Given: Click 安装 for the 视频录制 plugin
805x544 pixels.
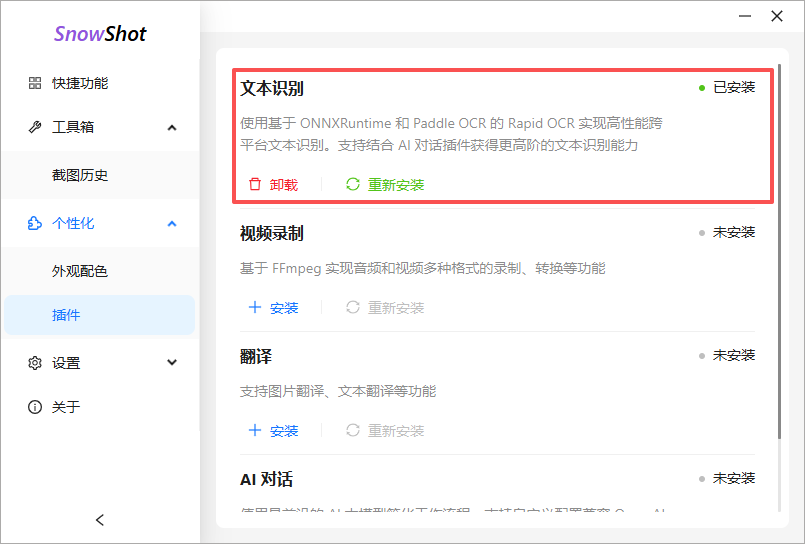Looking at the screenshot, I should pyautogui.click(x=284, y=308).
